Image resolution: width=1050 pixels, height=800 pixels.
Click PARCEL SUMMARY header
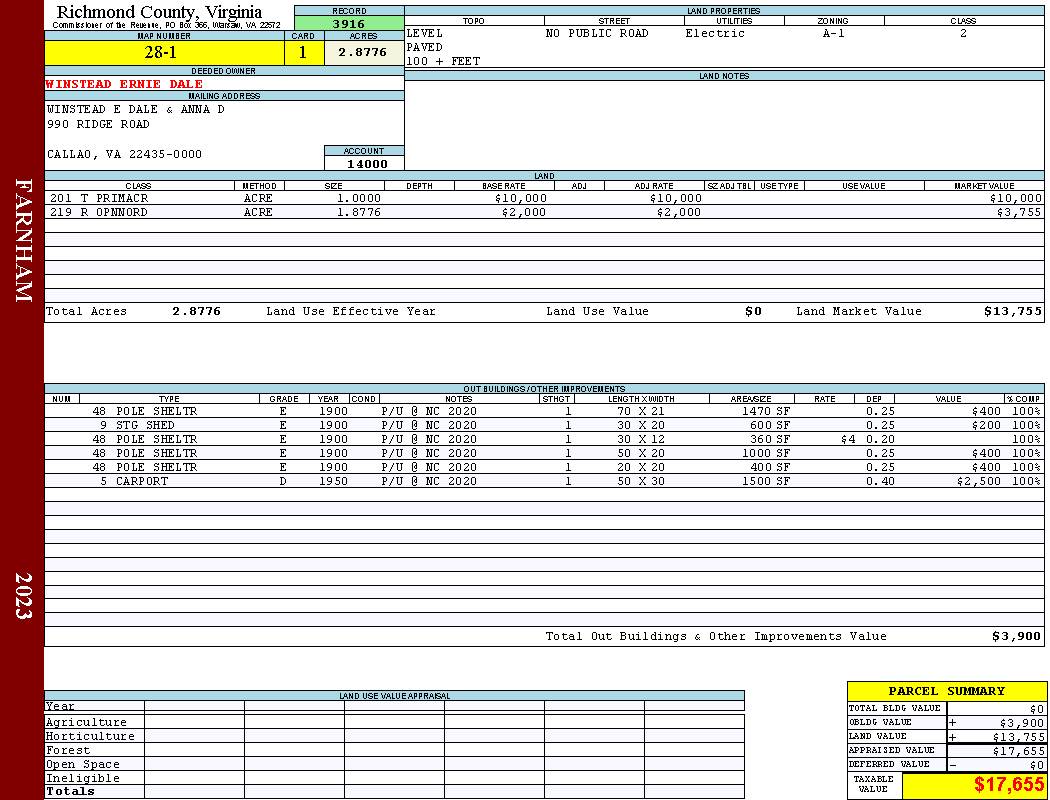pos(947,692)
